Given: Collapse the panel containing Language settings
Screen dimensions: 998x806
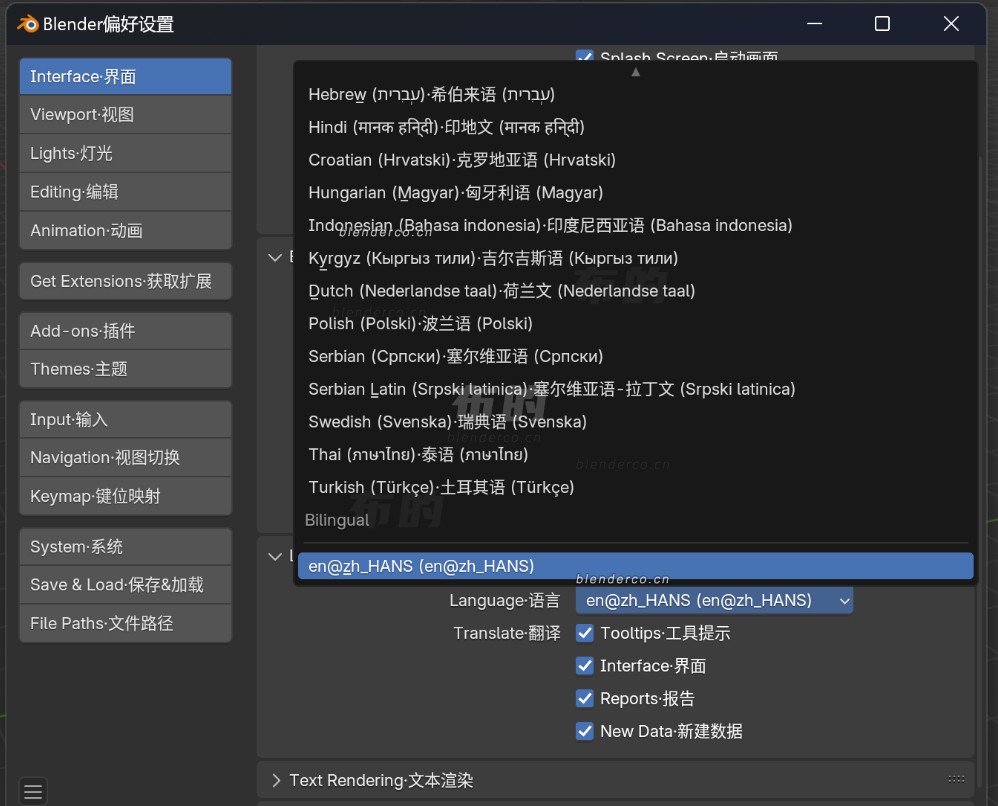Looking at the screenshot, I should point(275,556).
